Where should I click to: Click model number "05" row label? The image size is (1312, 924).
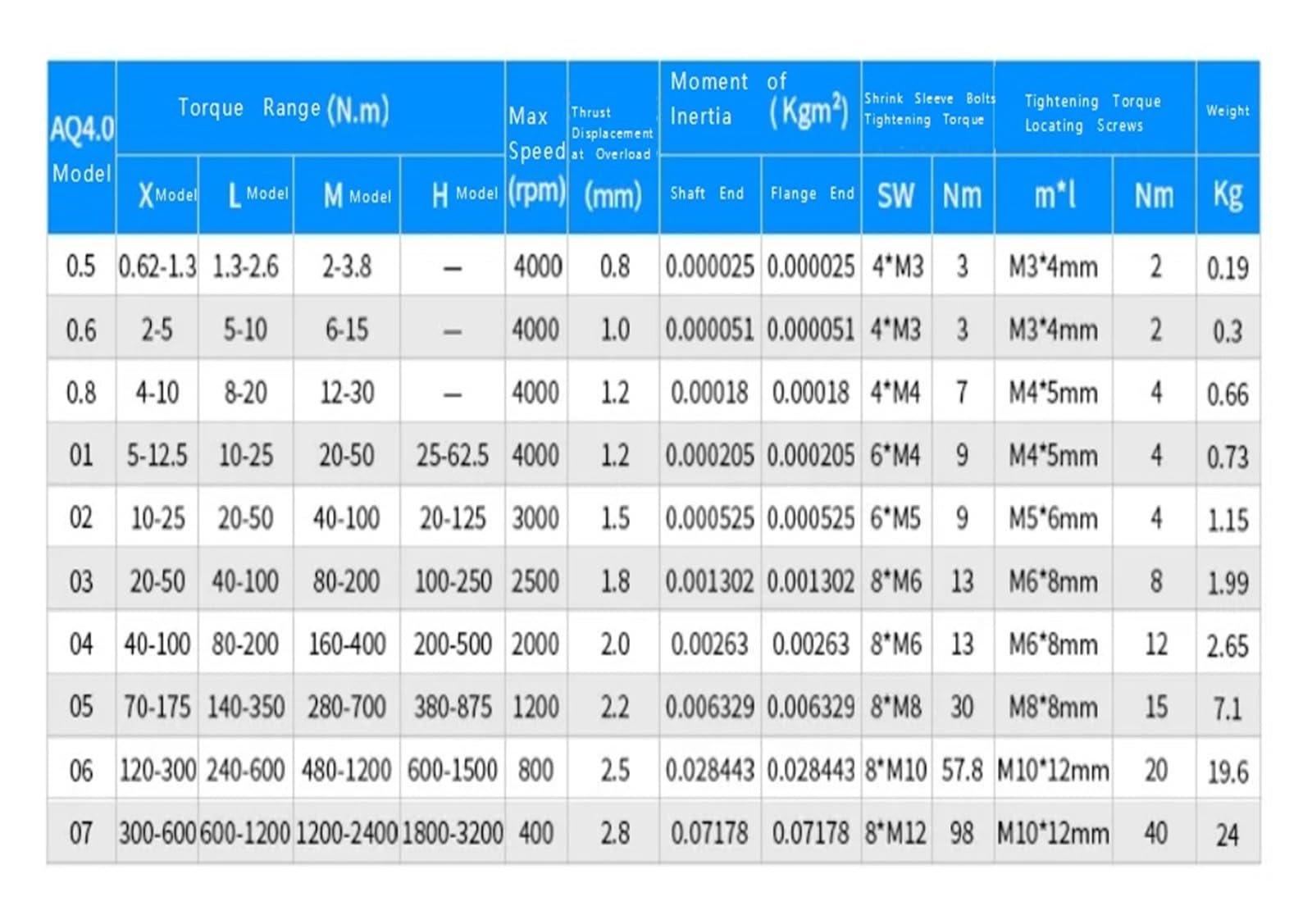81,707
